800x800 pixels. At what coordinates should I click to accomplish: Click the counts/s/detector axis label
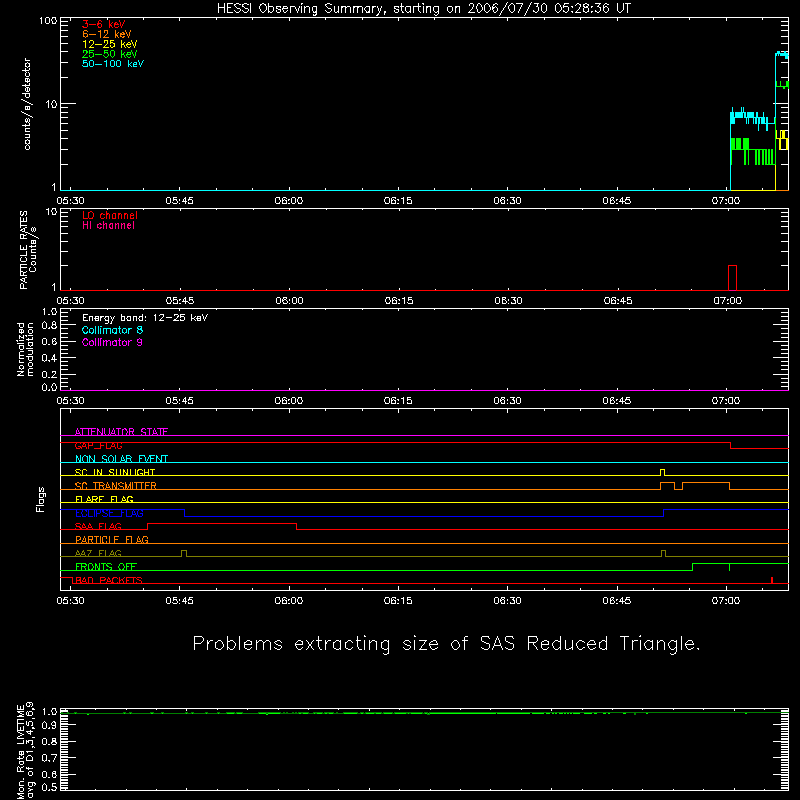pos(27,104)
